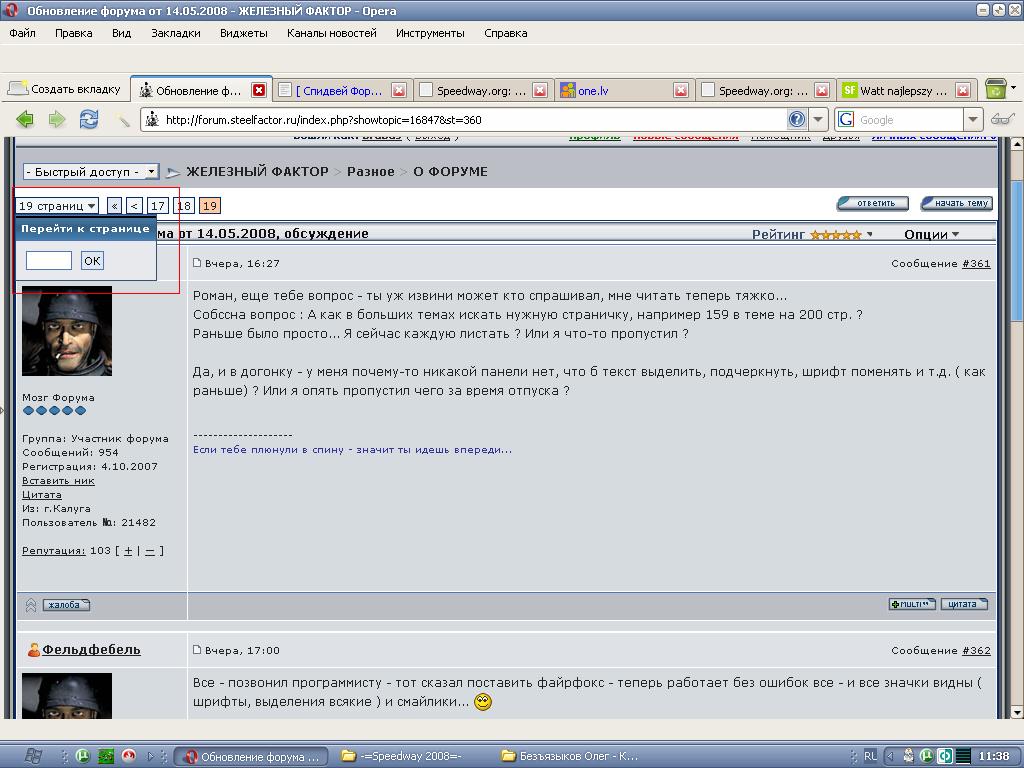This screenshot has height=768, width=1024.
Task: Open the Закладки menu
Action: [175, 33]
